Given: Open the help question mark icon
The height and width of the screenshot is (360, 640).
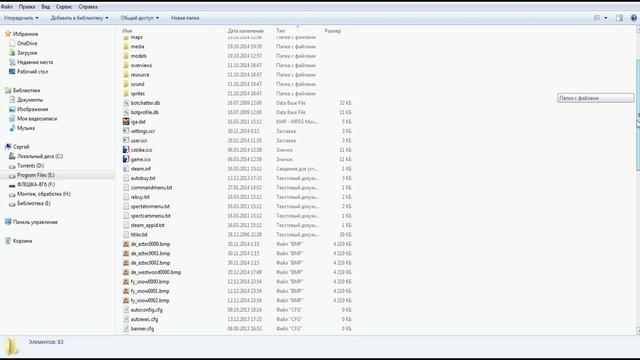Looking at the screenshot, I should [634, 18].
